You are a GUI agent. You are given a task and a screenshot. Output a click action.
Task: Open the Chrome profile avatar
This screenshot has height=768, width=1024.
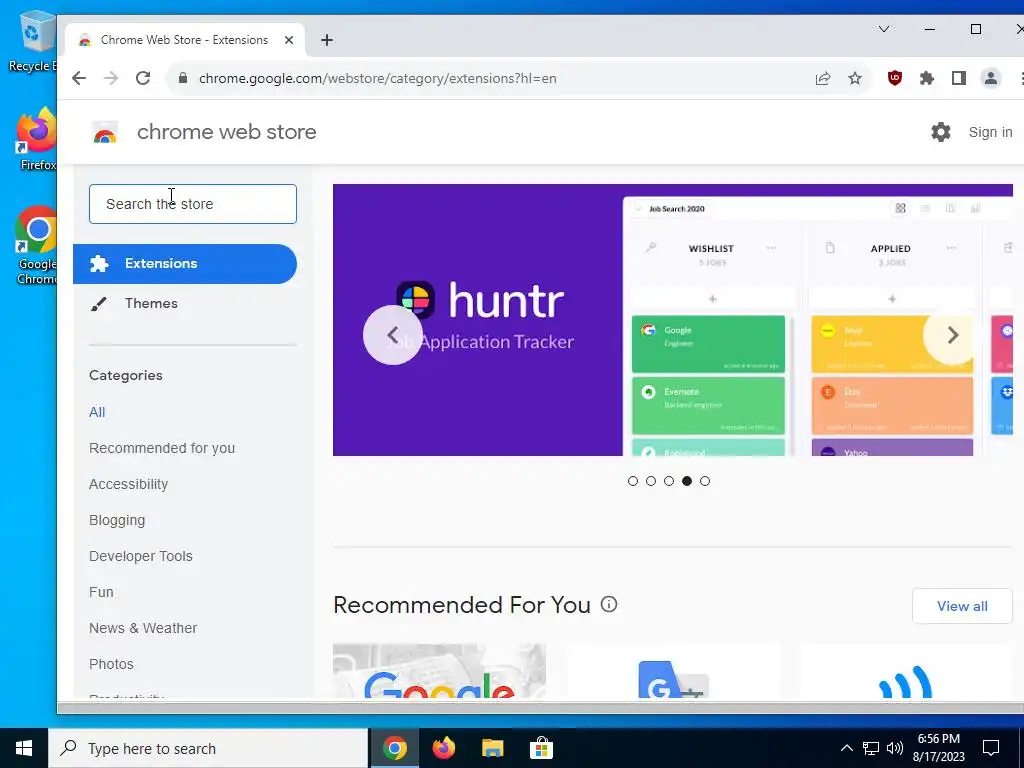click(x=991, y=78)
